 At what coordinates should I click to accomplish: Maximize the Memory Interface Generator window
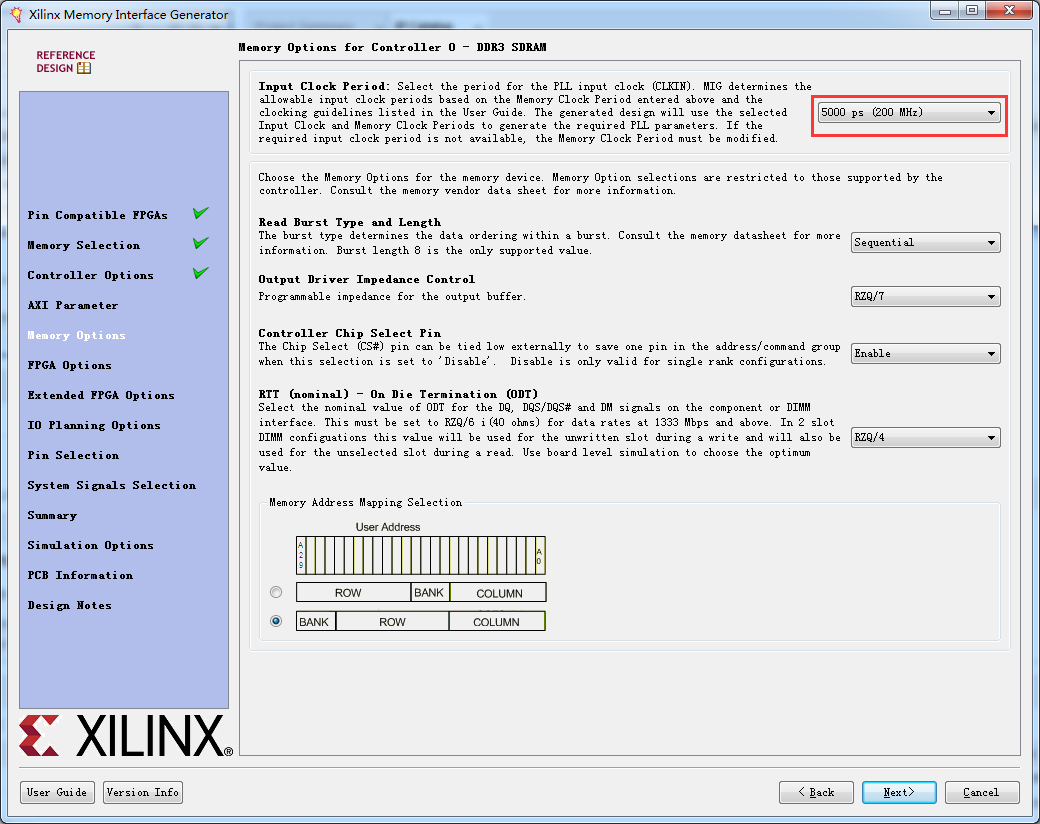click(972, 11)
